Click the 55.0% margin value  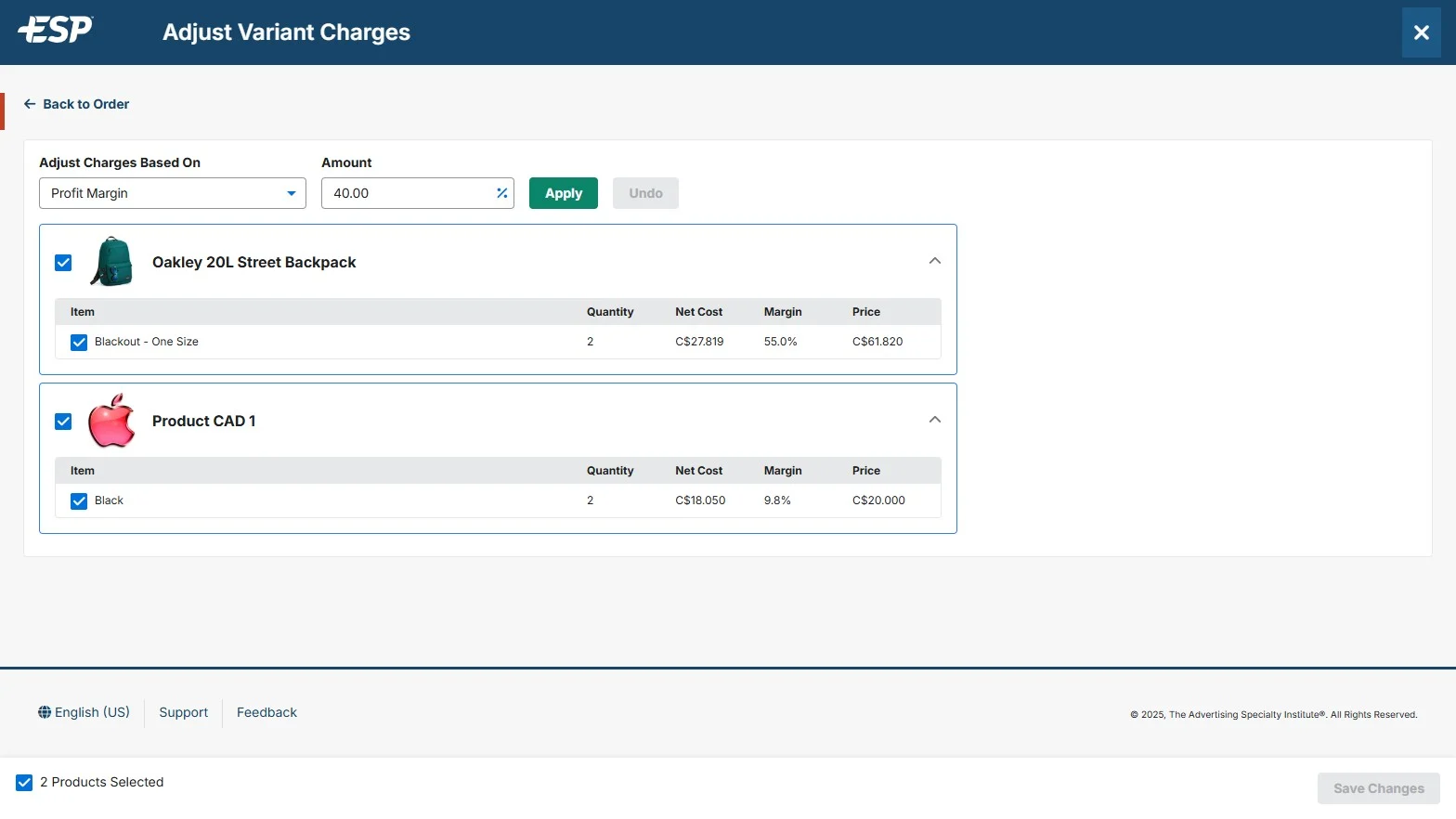pyautogui.click(x=780, y=342)
